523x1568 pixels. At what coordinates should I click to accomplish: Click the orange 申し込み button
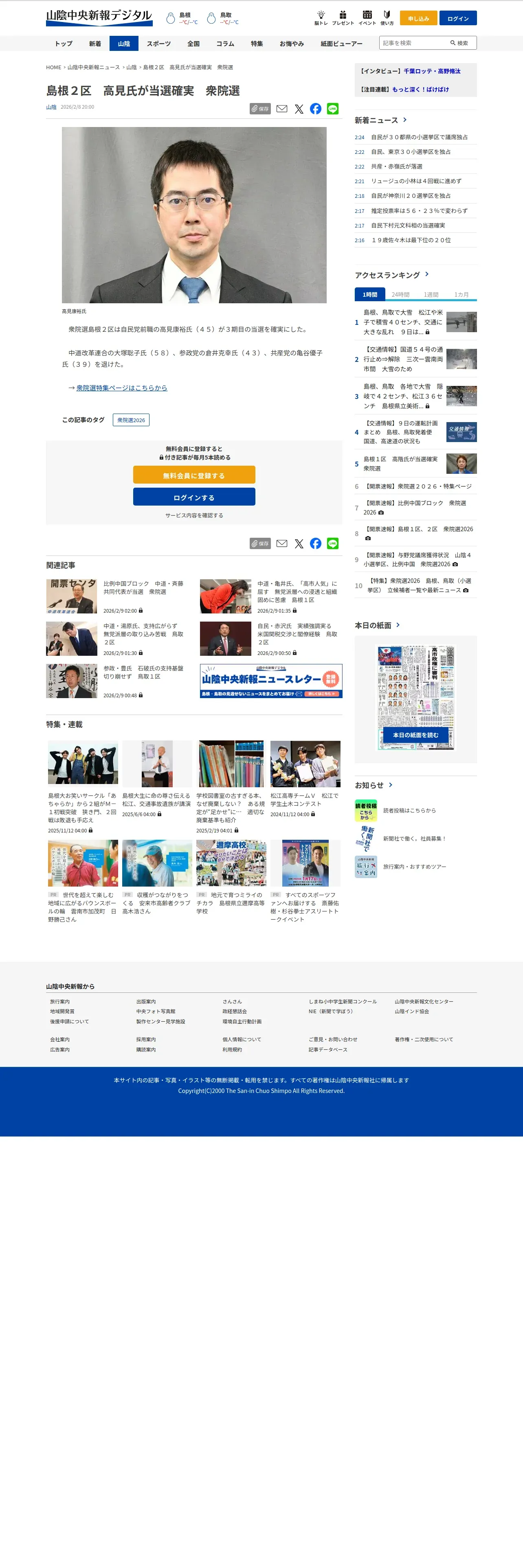tap(418, 18)
